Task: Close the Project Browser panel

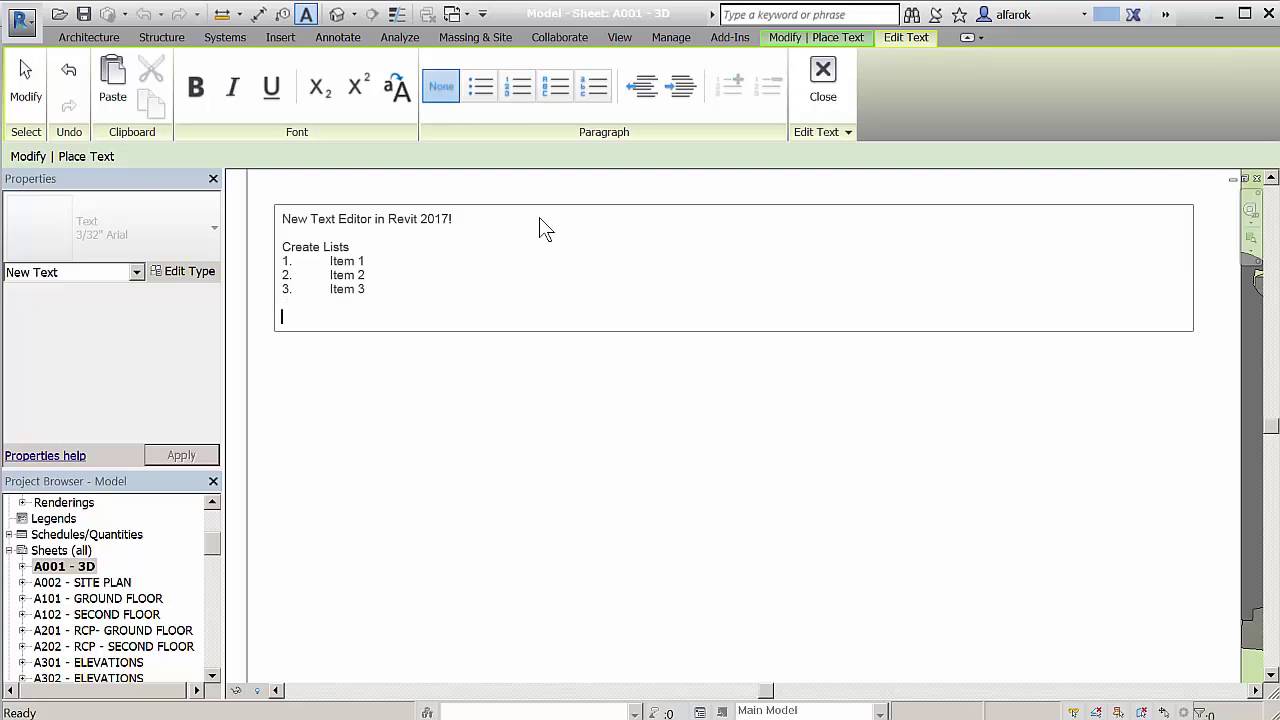Action: pos(213,481)
